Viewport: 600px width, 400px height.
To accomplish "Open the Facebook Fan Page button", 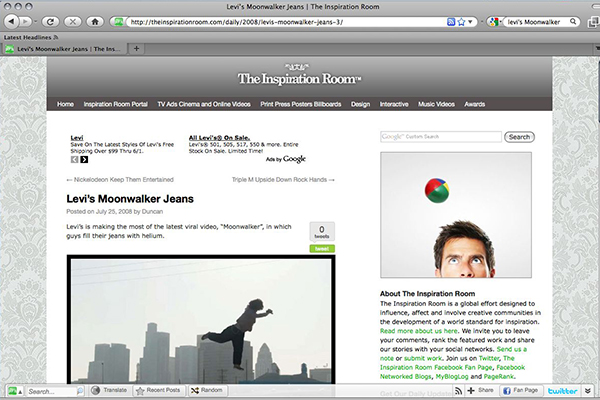I will click(520, 390).
